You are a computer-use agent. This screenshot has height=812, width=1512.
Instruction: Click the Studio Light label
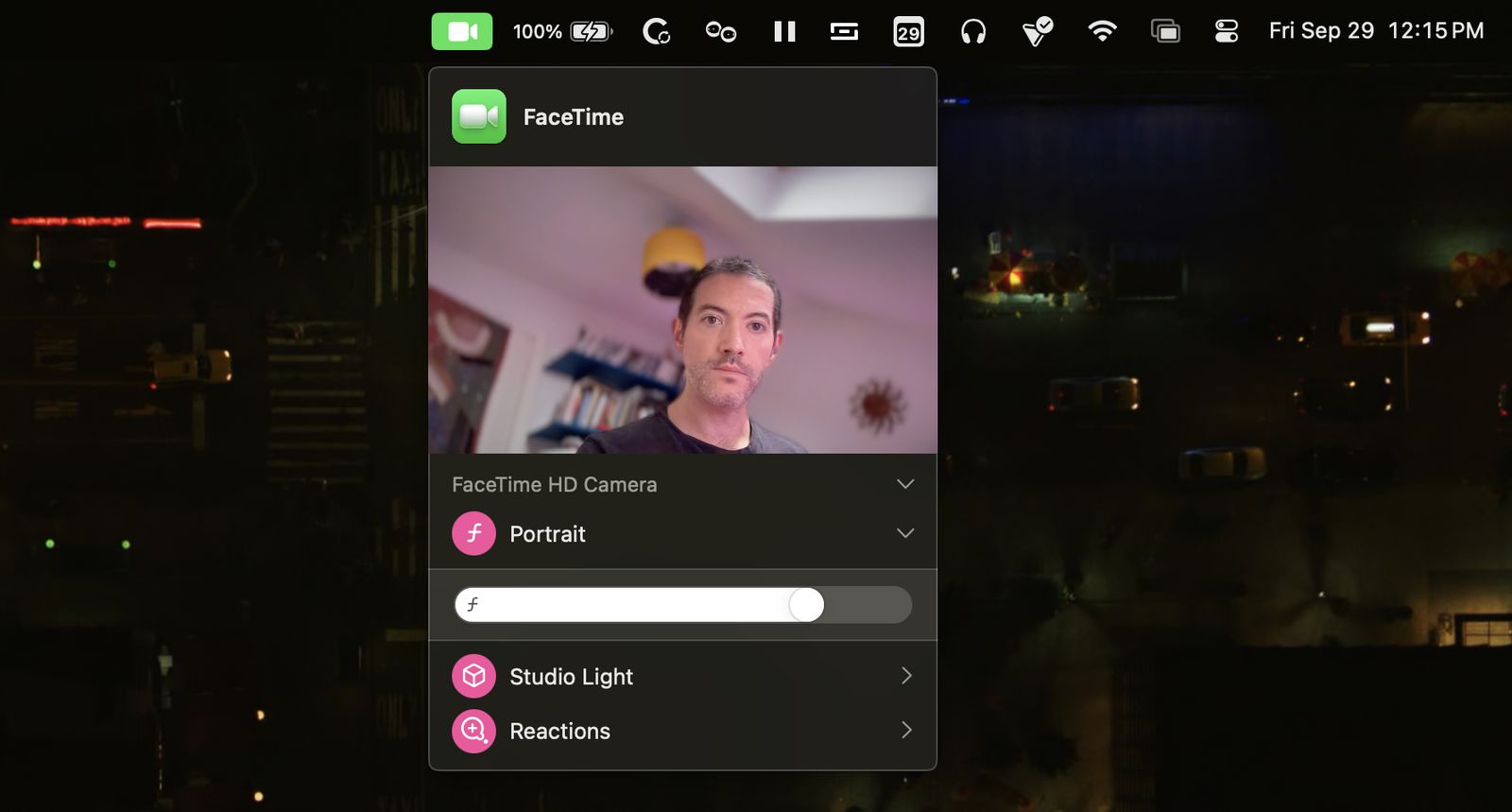571,677
